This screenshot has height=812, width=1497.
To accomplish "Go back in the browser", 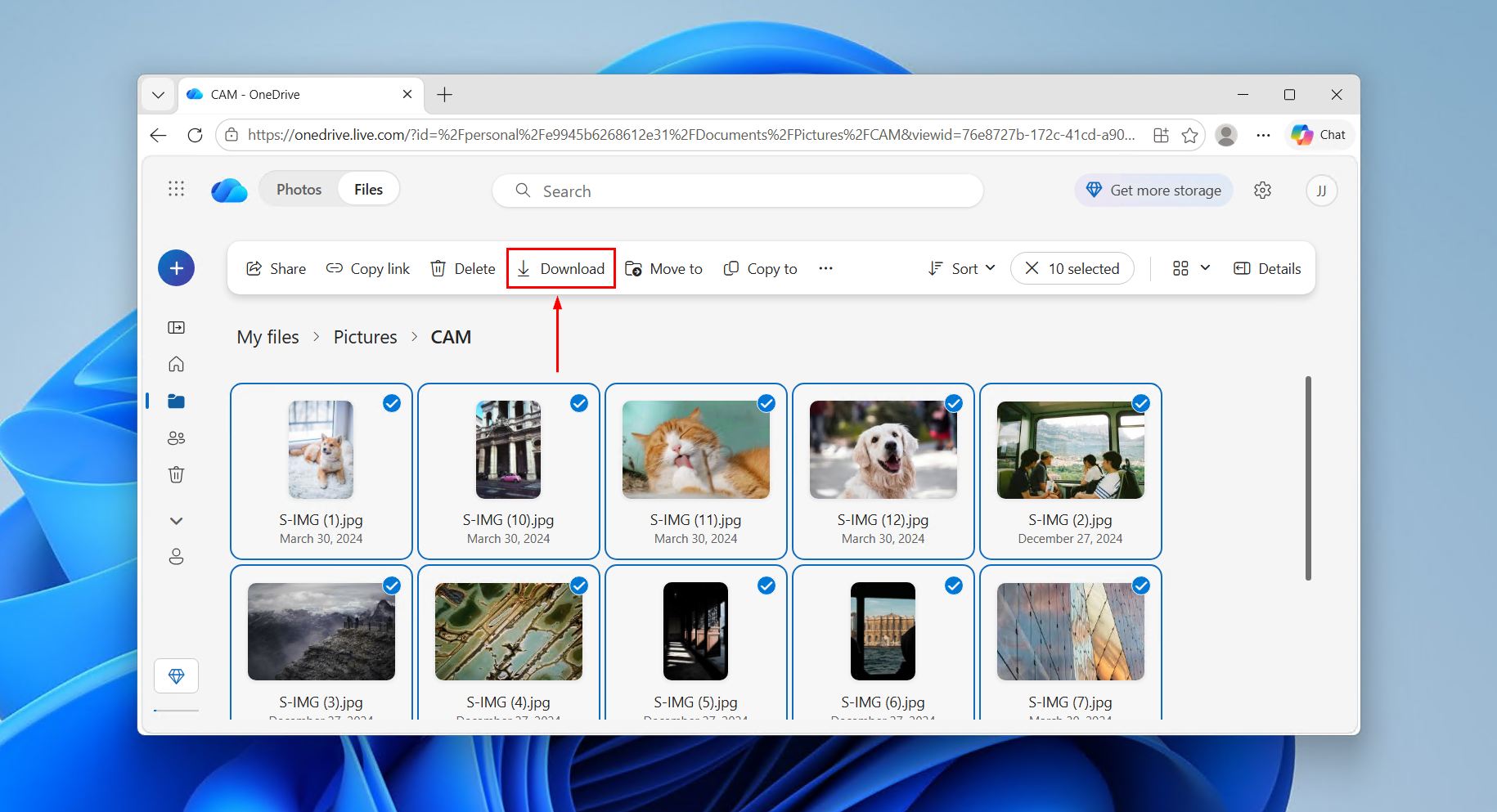I will 159,135.
